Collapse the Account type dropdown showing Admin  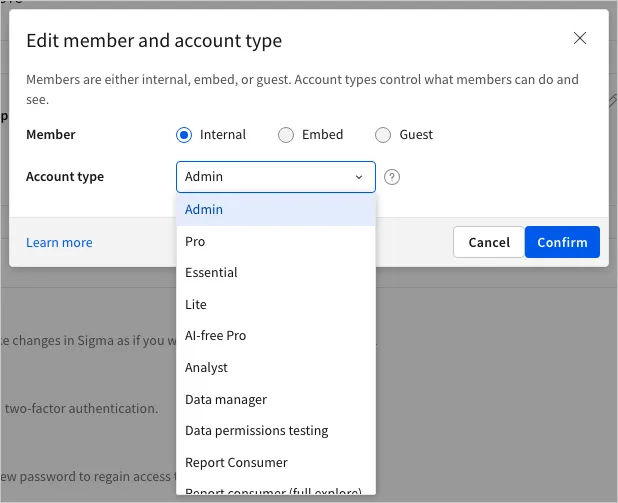pyautogui.click(x=275, y=177)
